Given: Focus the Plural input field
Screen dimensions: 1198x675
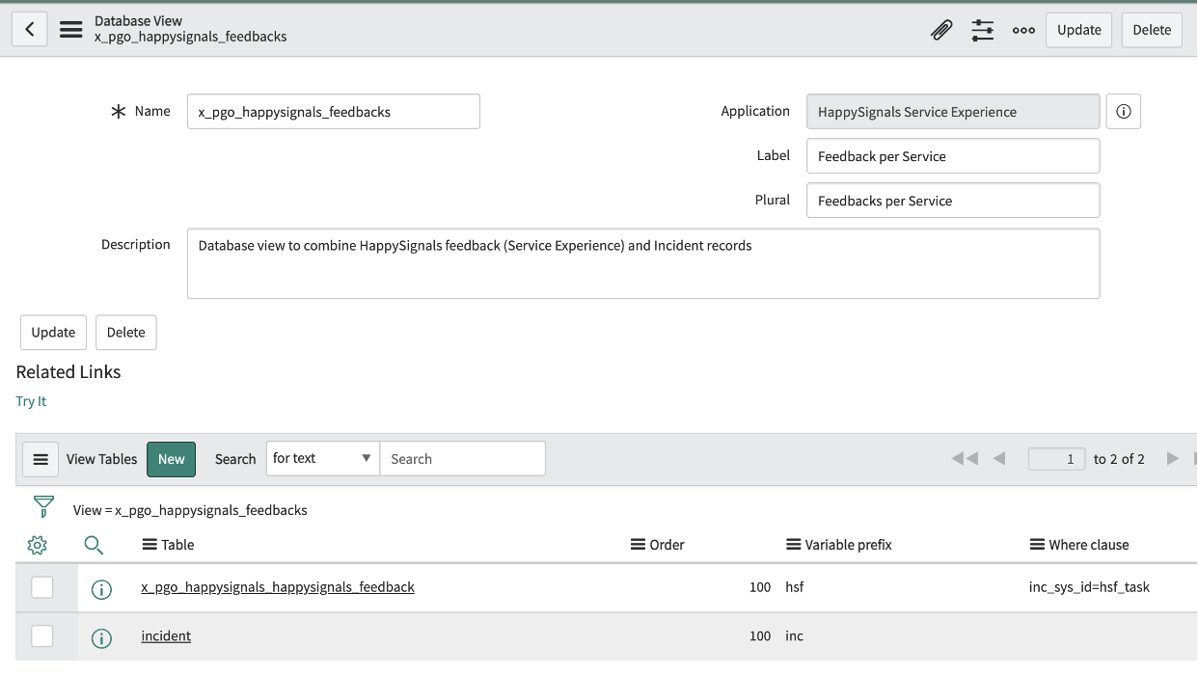Looking at the screenshot, I should (953, 200).
